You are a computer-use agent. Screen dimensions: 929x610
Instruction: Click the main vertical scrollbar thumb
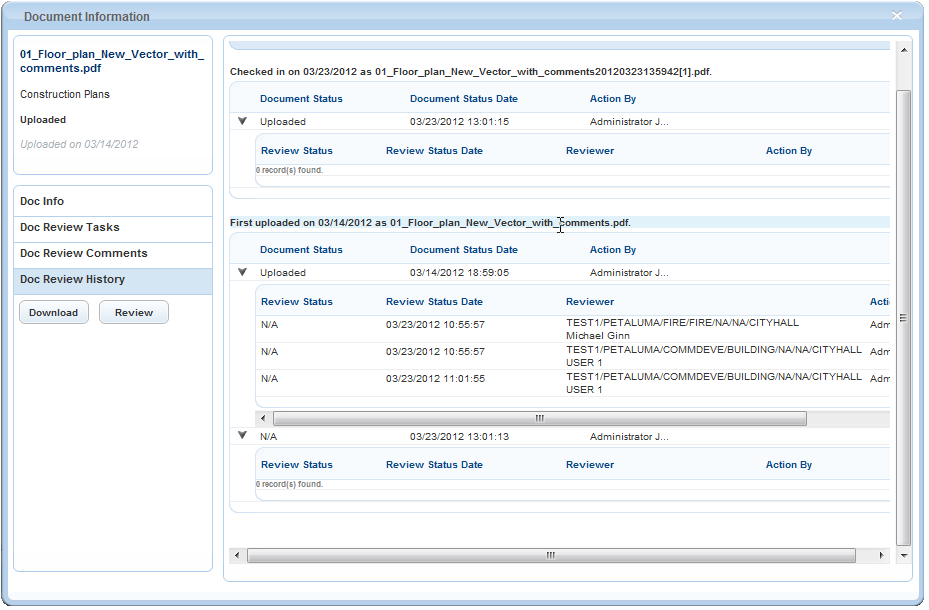point(903,317)
